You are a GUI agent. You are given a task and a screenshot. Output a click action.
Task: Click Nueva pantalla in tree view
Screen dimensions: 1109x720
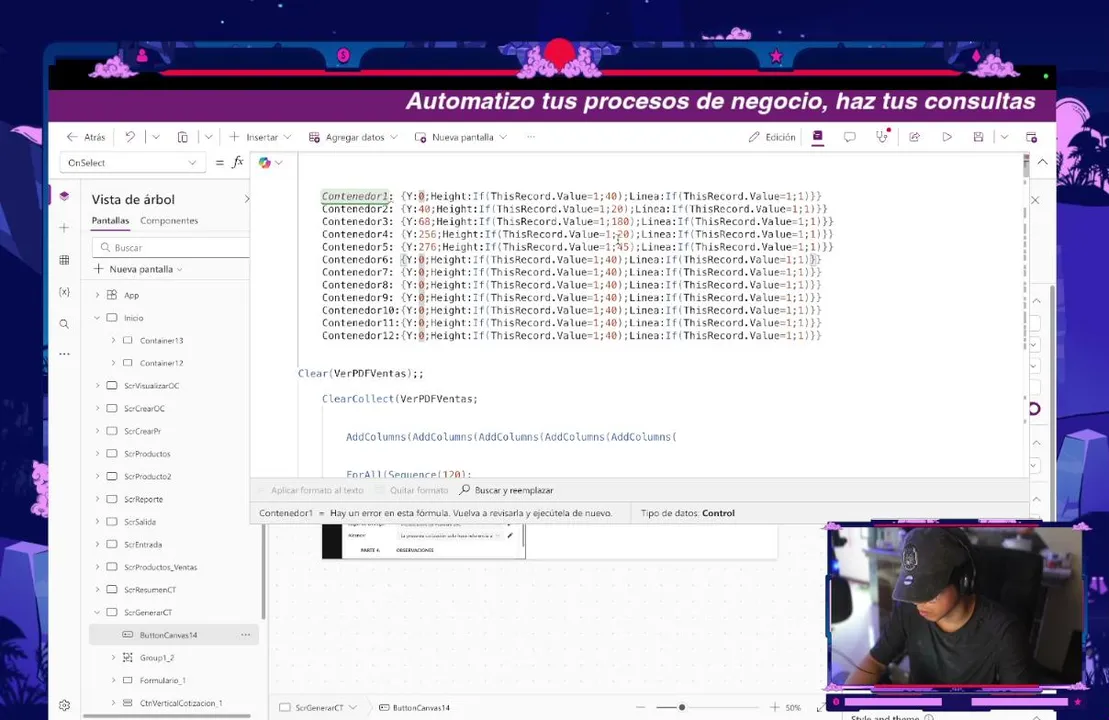[138, 269]
